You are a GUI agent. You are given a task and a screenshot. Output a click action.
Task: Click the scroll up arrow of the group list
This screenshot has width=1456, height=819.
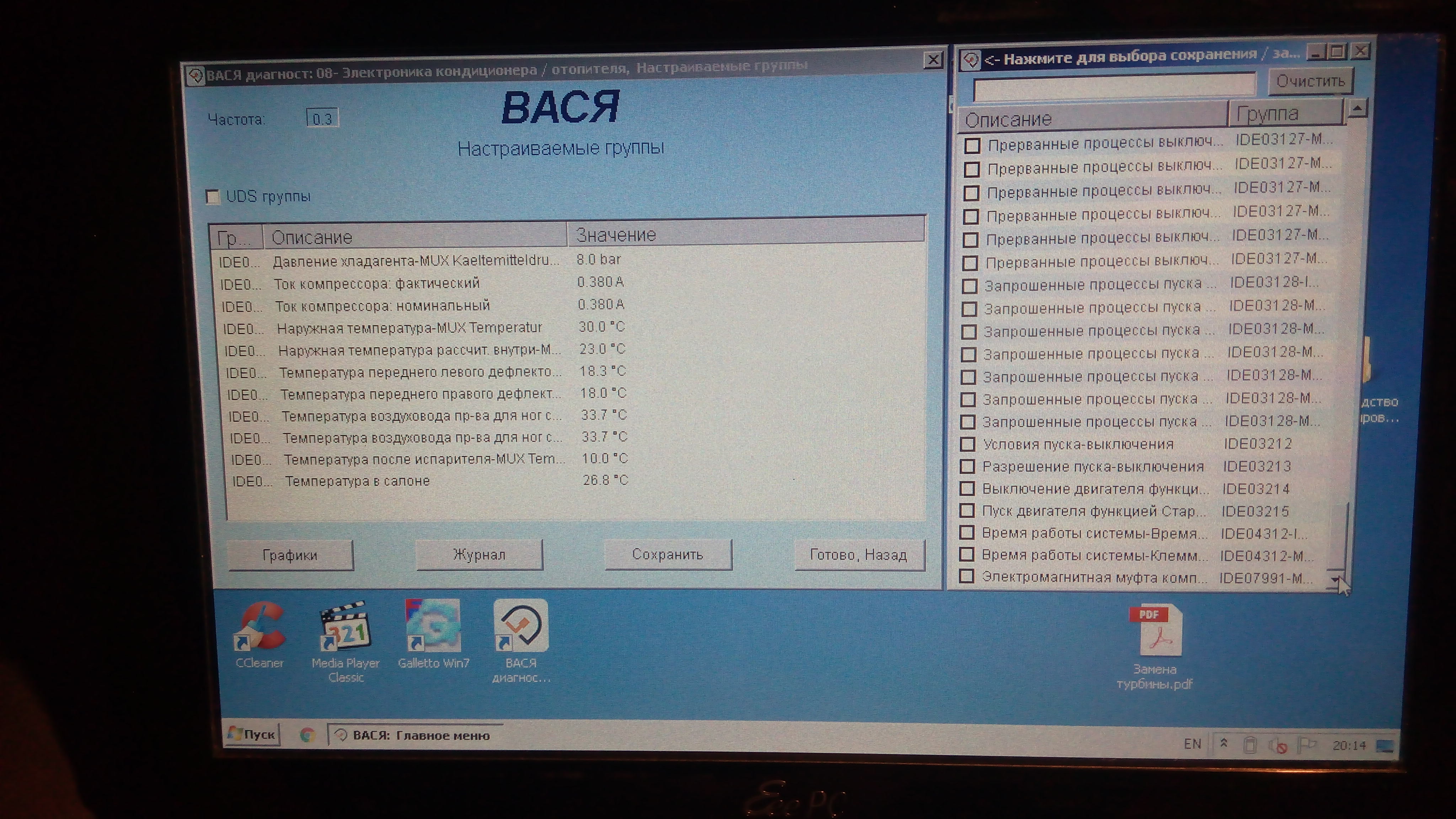[1358, 108]
